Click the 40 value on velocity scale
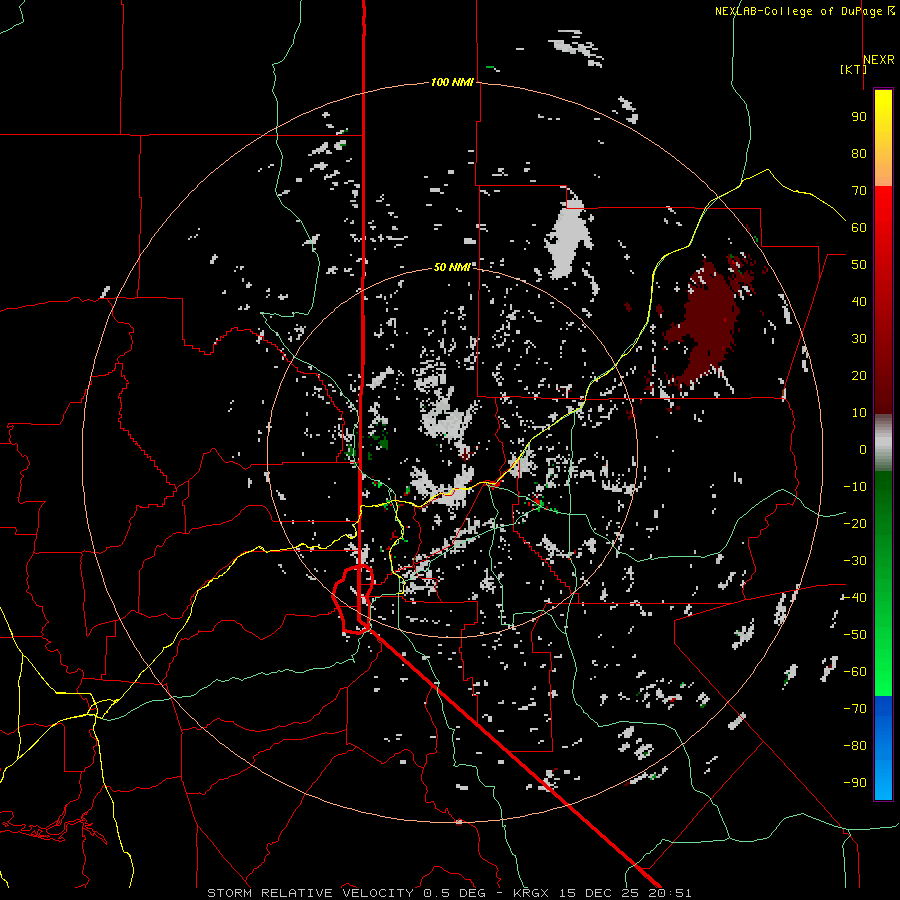 coord(859,301)
